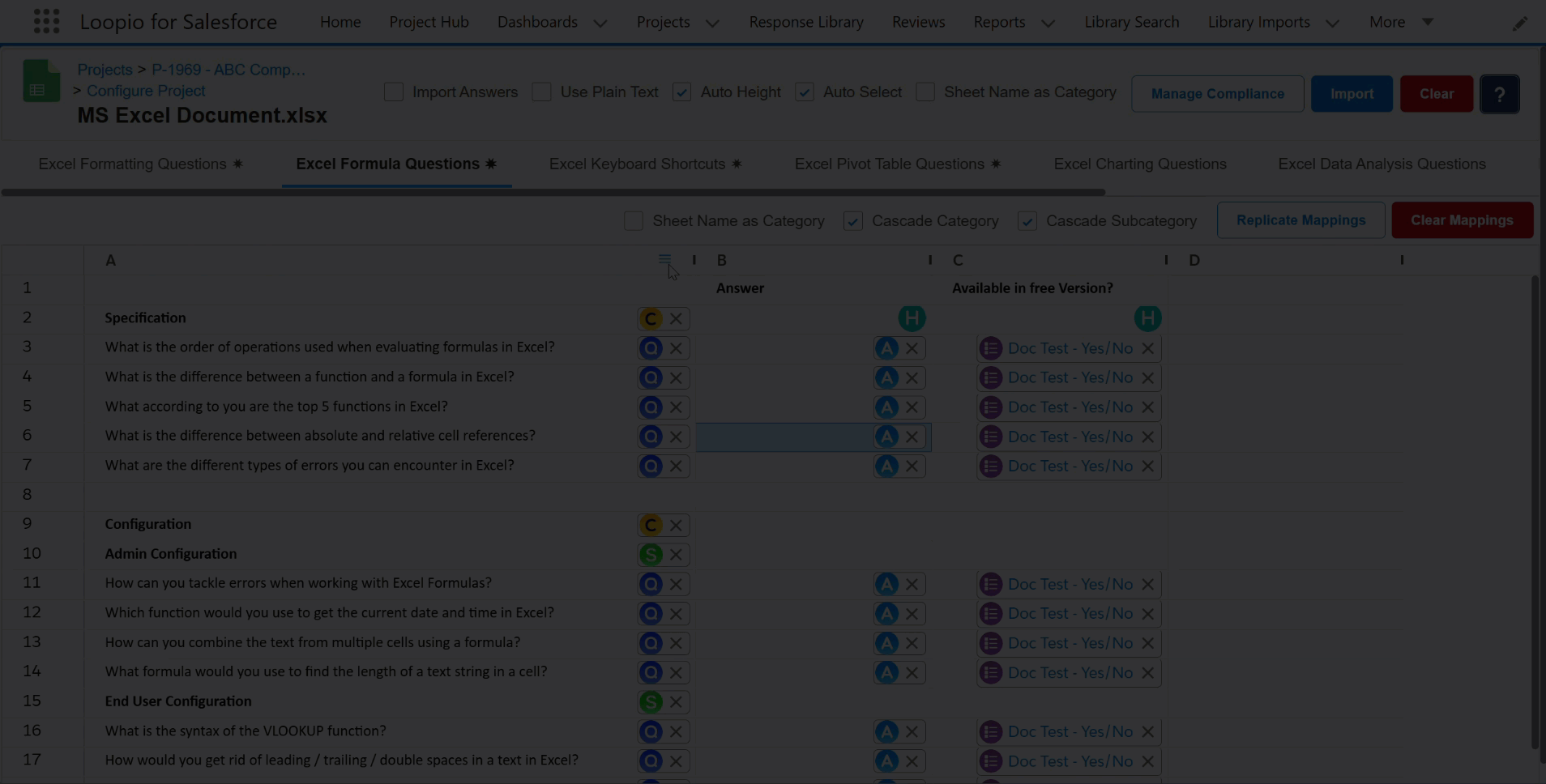Click Question badge on combine text row
This screenshot has width=1546, height=784.
[x=651, y=643]
